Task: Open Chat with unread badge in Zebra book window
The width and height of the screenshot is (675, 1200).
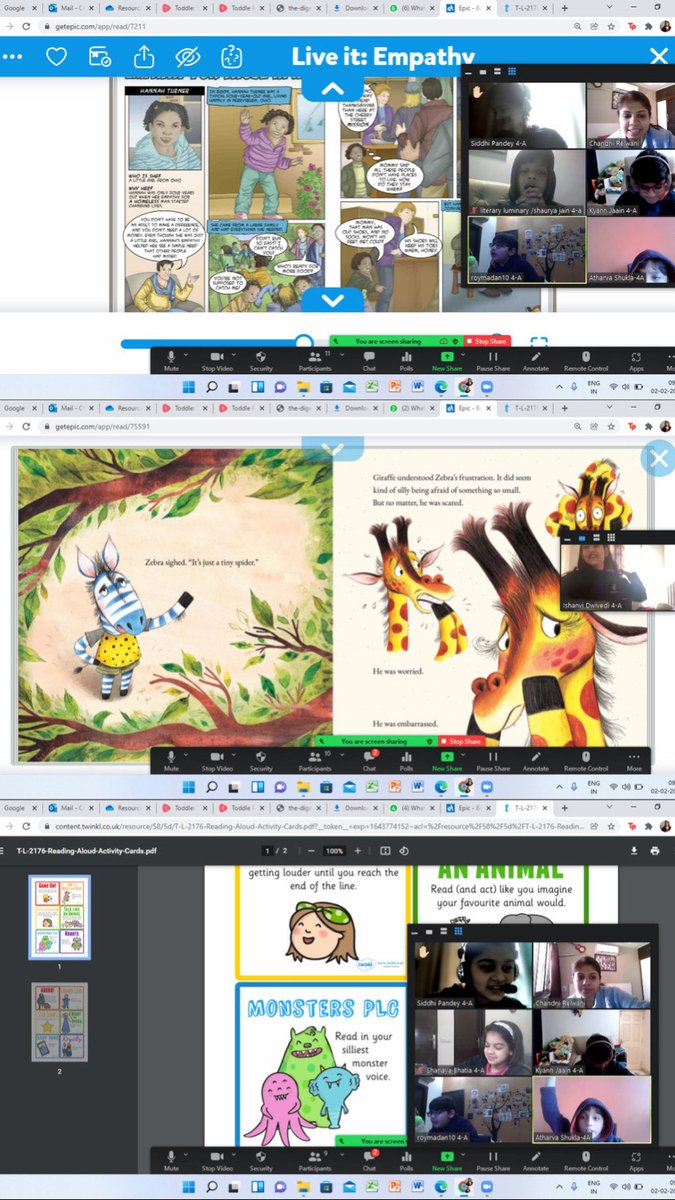Action: [369, 761]
